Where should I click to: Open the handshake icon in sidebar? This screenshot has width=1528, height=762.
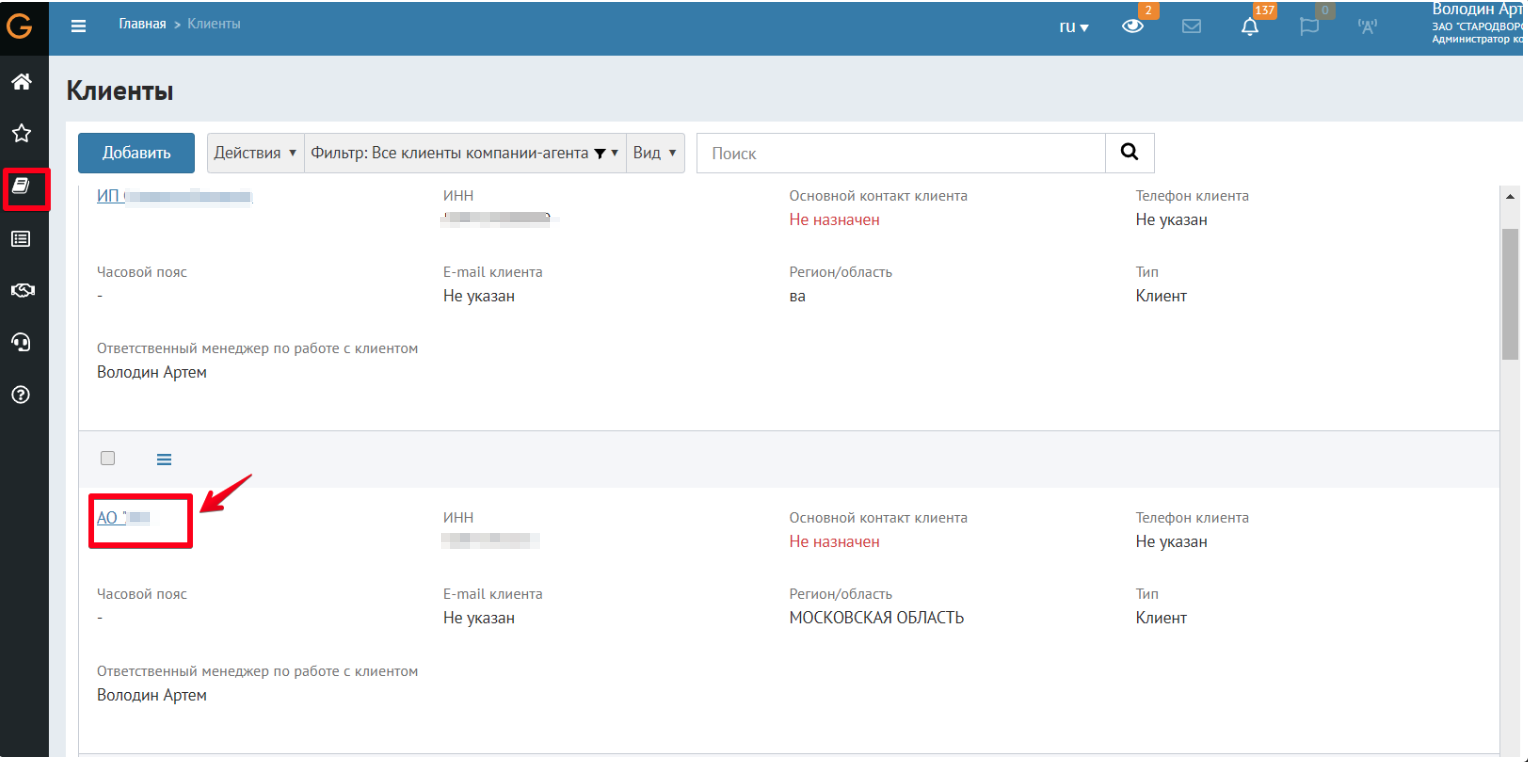pyautogui.click(x=21, y=290)
